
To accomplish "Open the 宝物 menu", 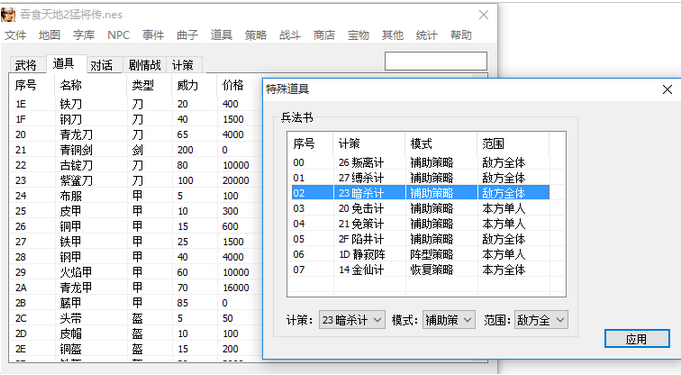I will (x=358, y=35).
